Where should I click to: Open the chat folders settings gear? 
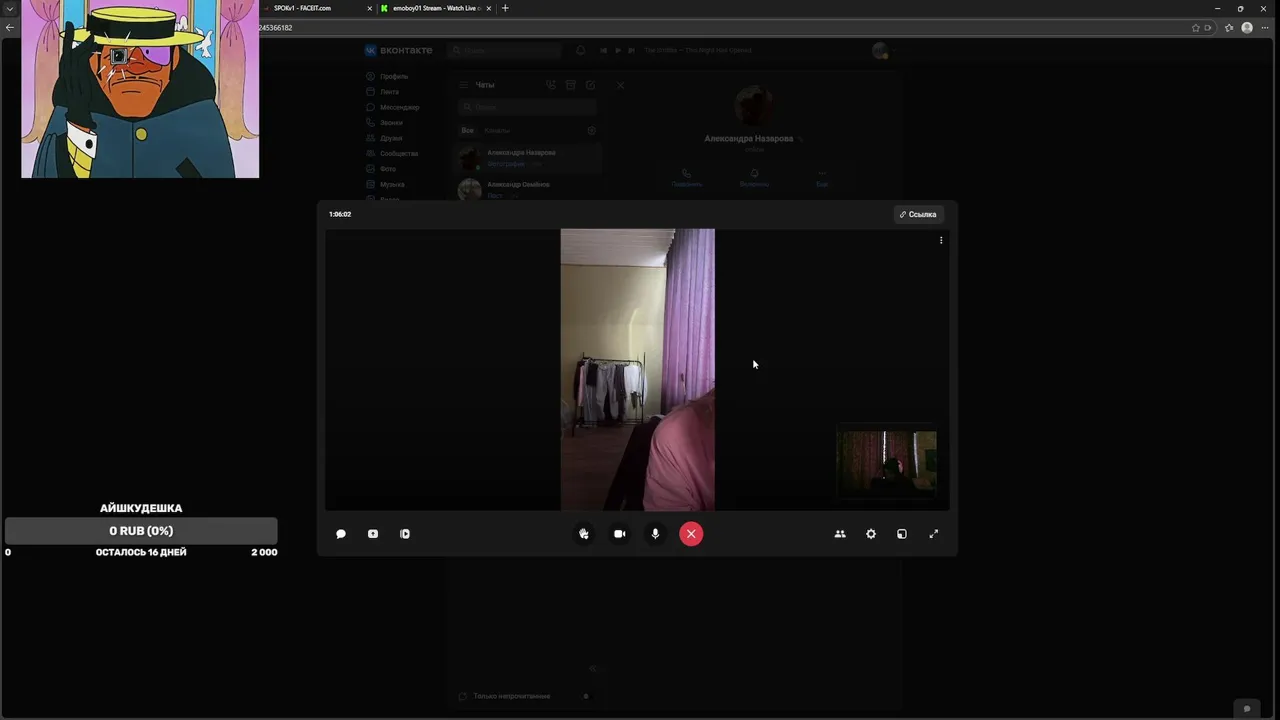click(592, 130)
